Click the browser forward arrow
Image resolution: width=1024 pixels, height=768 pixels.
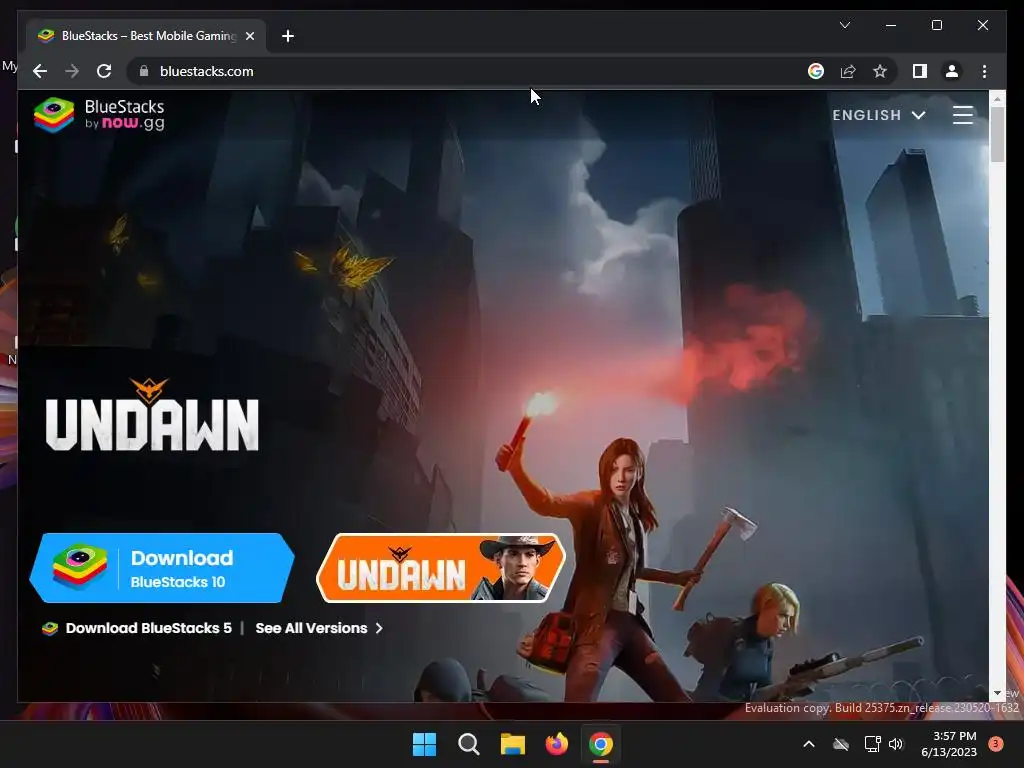pyautogui.click(x=72, y=71)
